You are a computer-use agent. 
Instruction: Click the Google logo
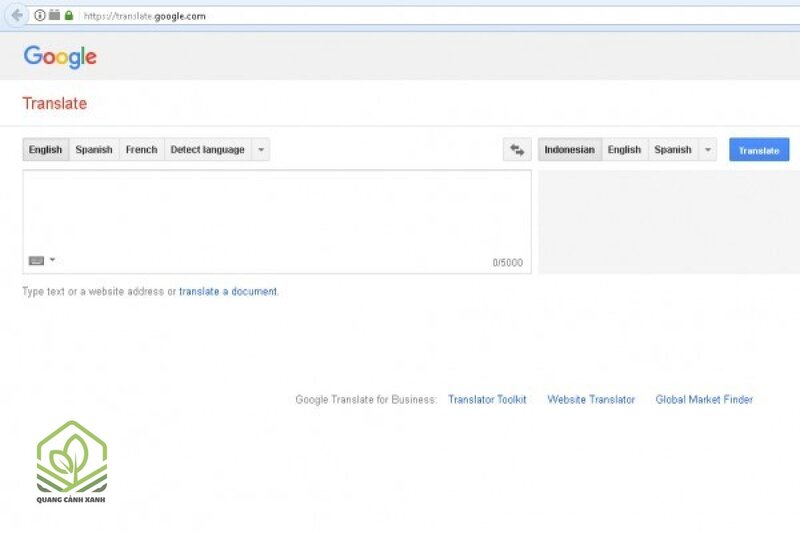(60, 57)
